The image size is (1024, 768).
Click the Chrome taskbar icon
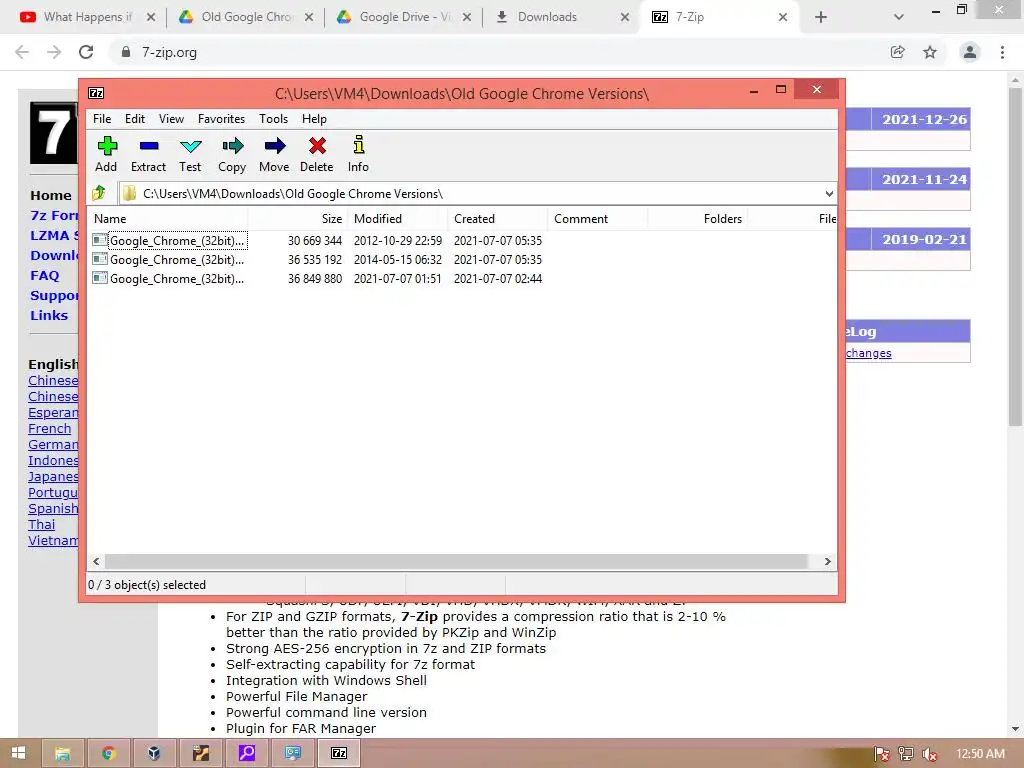108,753
